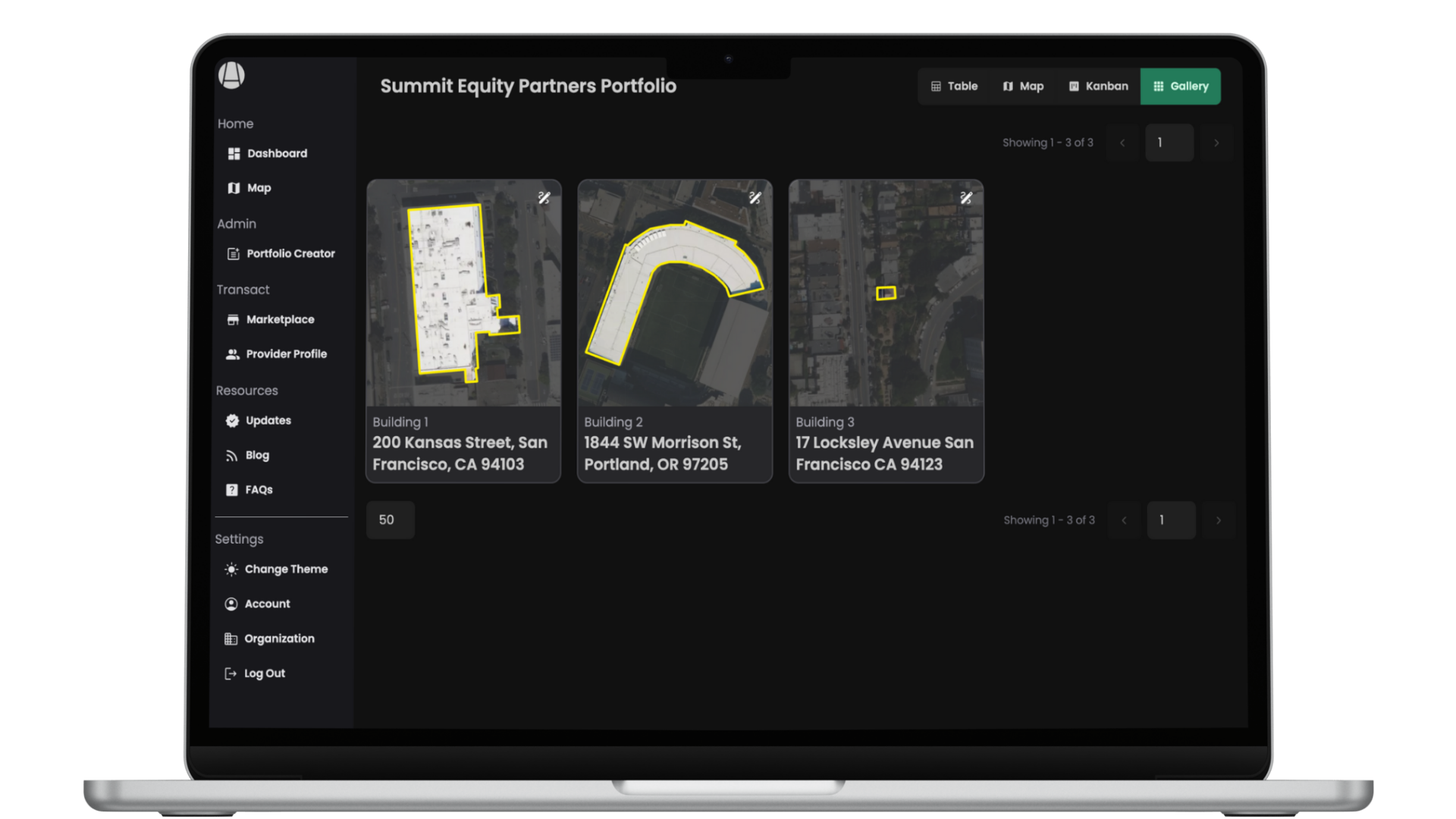The image size is (1456, 819).
Task: Open the page size 50 dropdown
Action: point(390,520)
